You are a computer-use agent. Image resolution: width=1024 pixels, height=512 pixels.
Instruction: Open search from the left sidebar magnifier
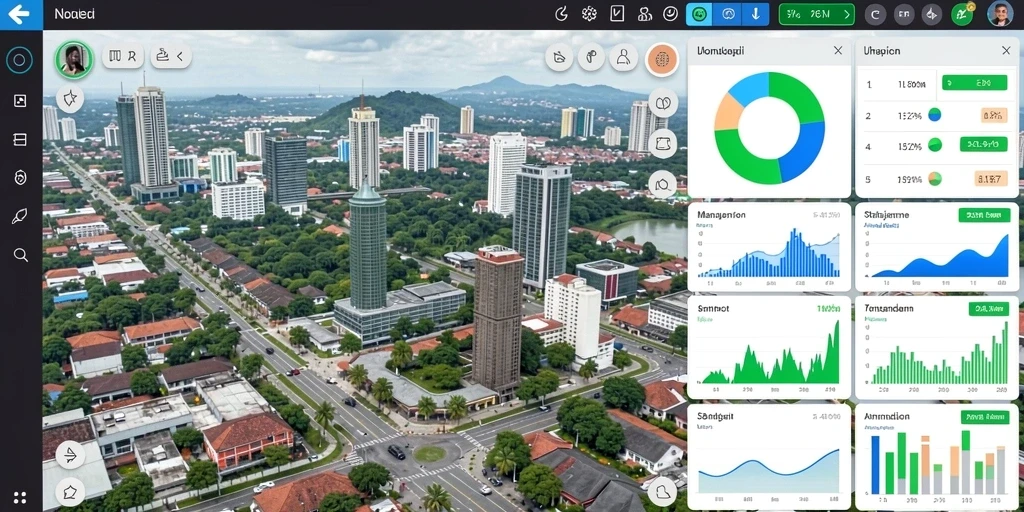coord(21,255)
